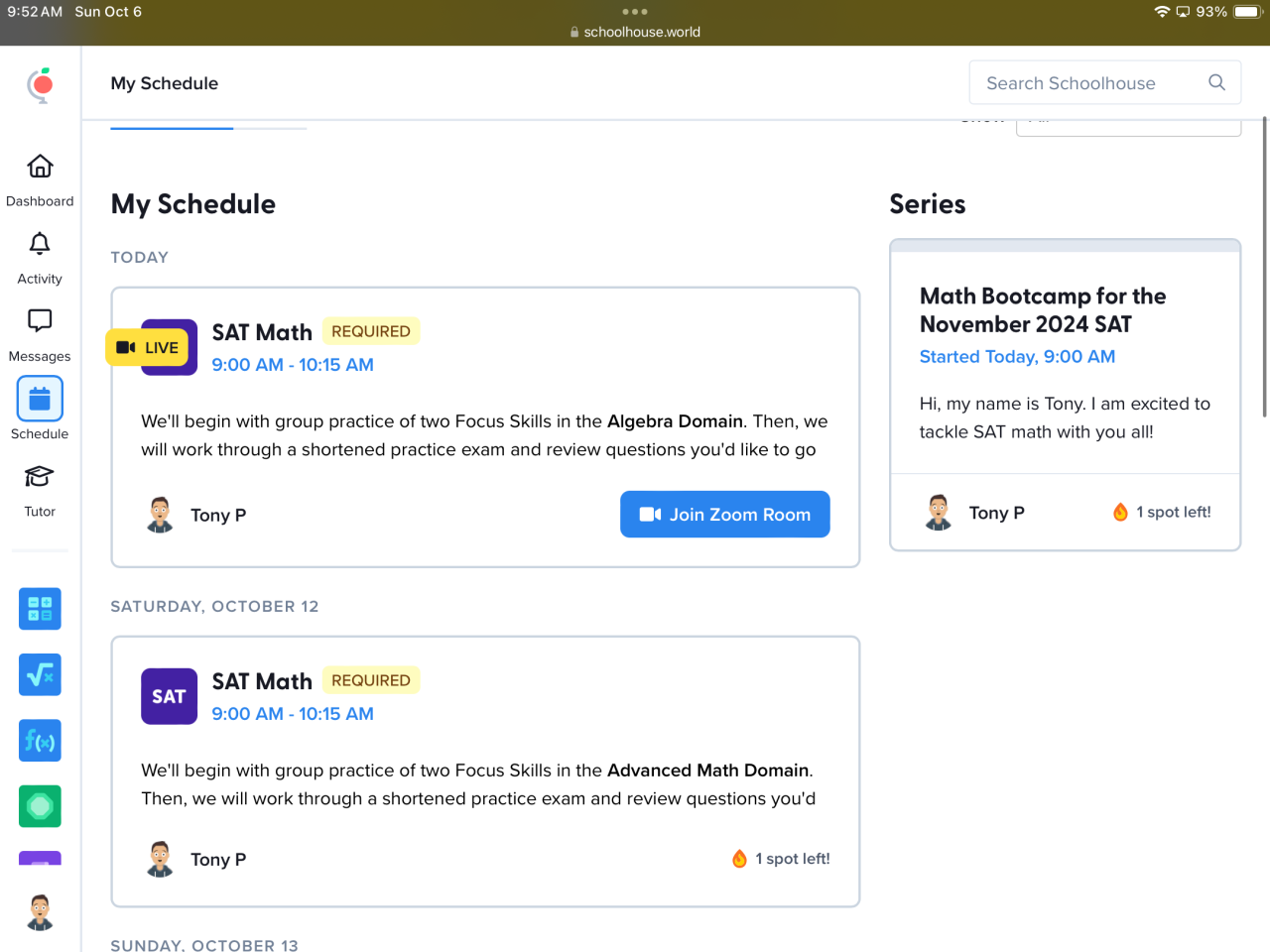Tap the three-dot multitasking menu
This screenshot has height=952, width=1270.
click(635, 12)
